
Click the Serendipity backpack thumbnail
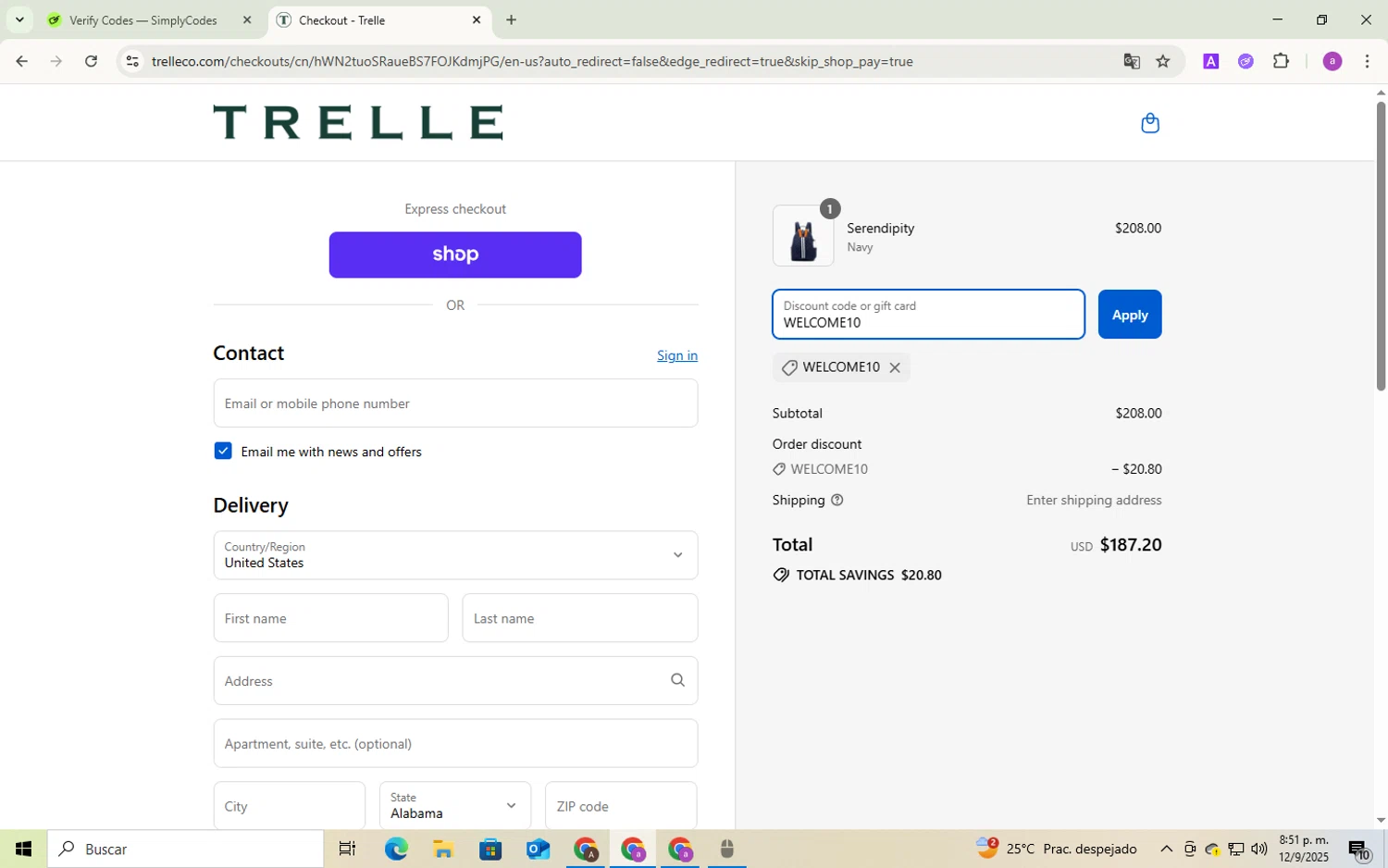click(x=803, y=236)
